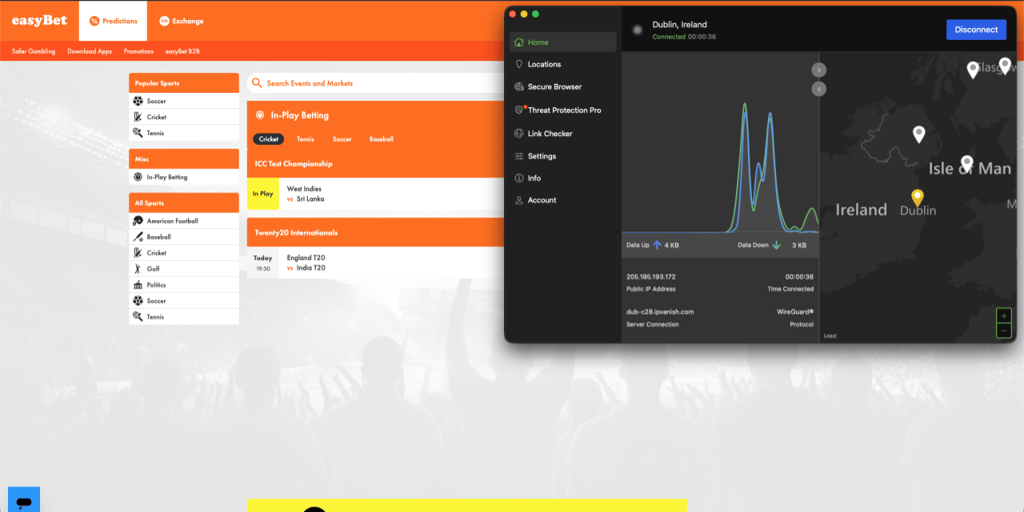The image size is (1024, 512).
Task: Zoom in on the VPN map
Action: pos(1004,316)
